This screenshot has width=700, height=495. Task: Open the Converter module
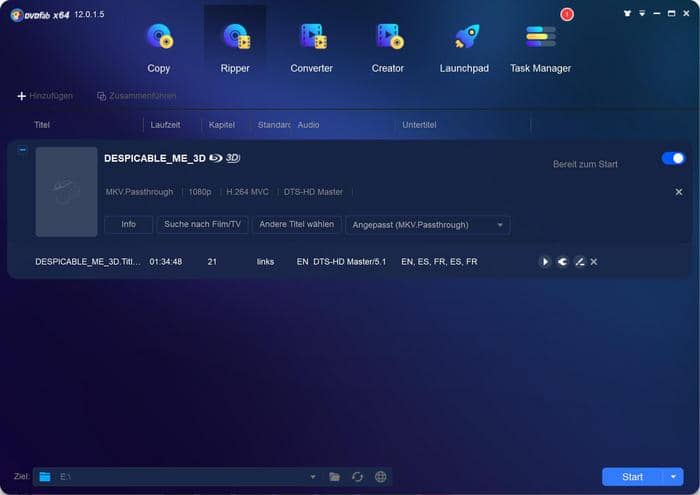click(311, 48)
